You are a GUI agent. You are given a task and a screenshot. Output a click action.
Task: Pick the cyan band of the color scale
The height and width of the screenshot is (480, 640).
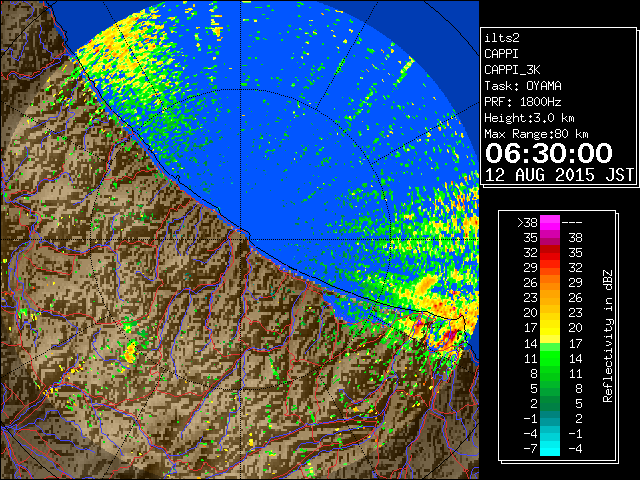550,448
